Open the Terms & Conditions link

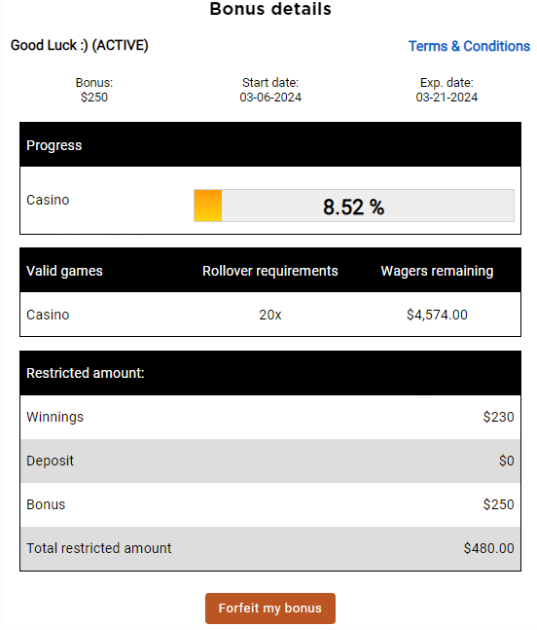point(469,46)
